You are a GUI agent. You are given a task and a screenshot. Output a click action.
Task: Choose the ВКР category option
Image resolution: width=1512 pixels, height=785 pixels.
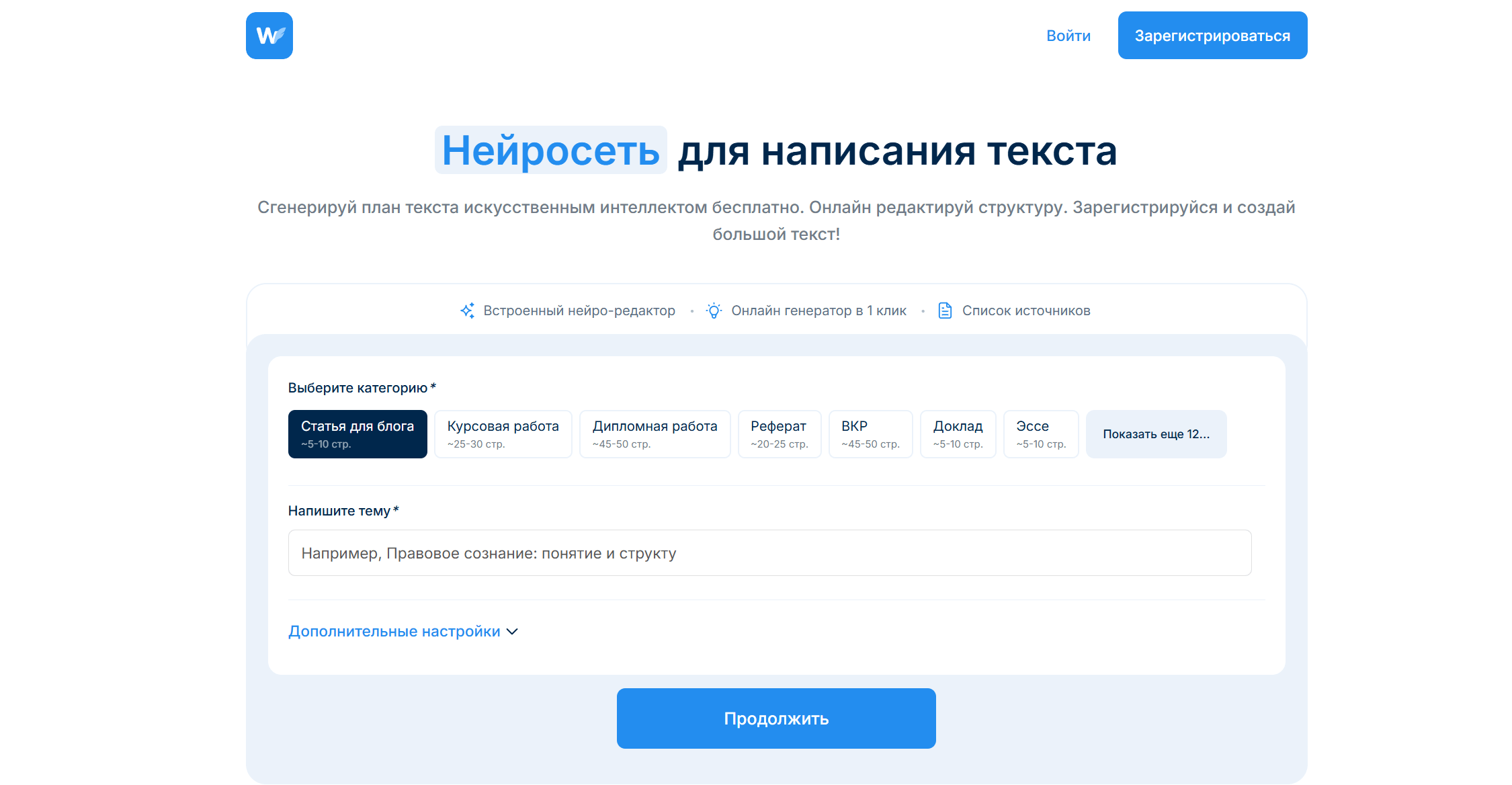tap(870, 434)
